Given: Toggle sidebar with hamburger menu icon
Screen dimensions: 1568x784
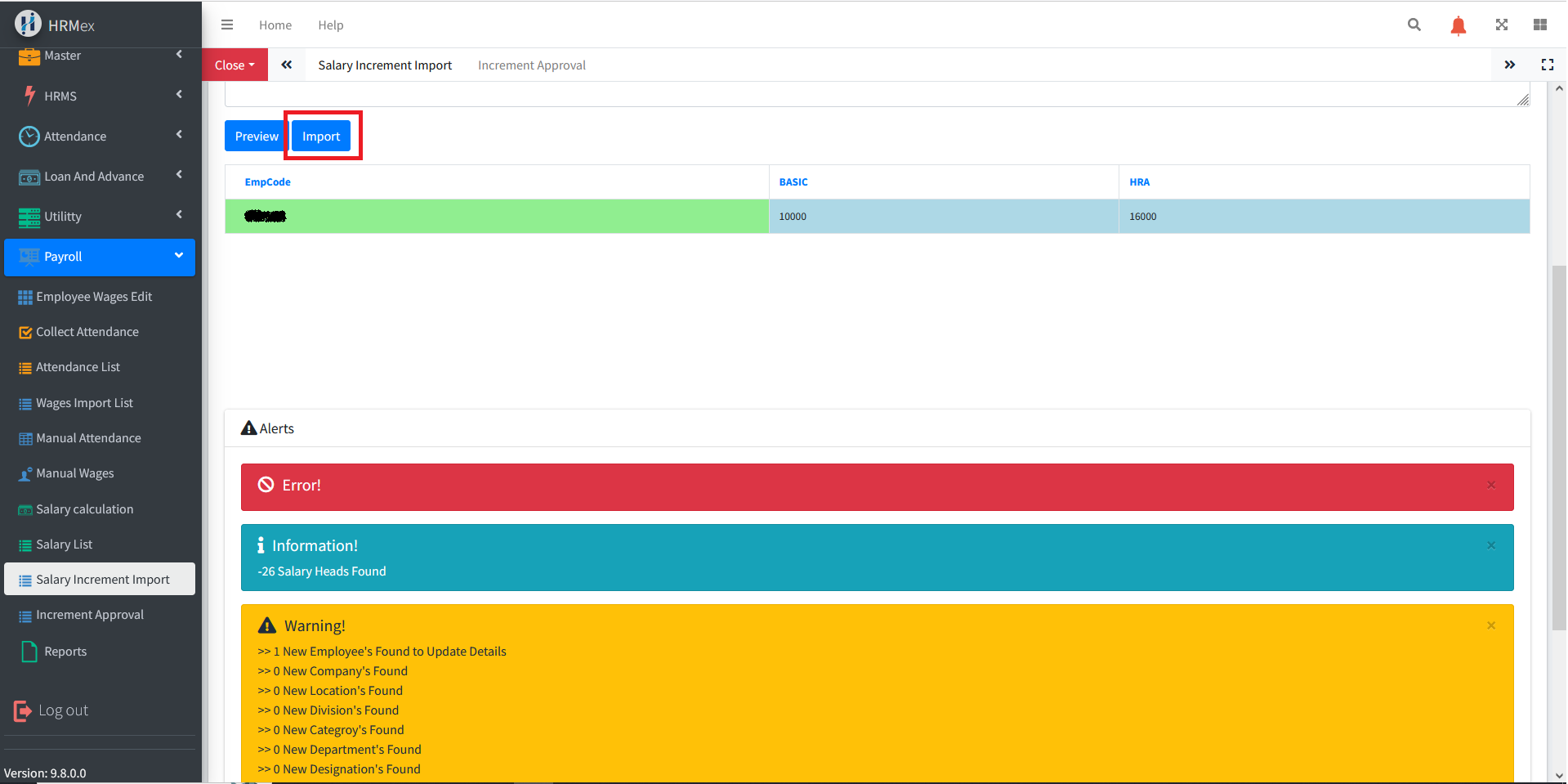Looking at the screenshot, I should [227, 25].
